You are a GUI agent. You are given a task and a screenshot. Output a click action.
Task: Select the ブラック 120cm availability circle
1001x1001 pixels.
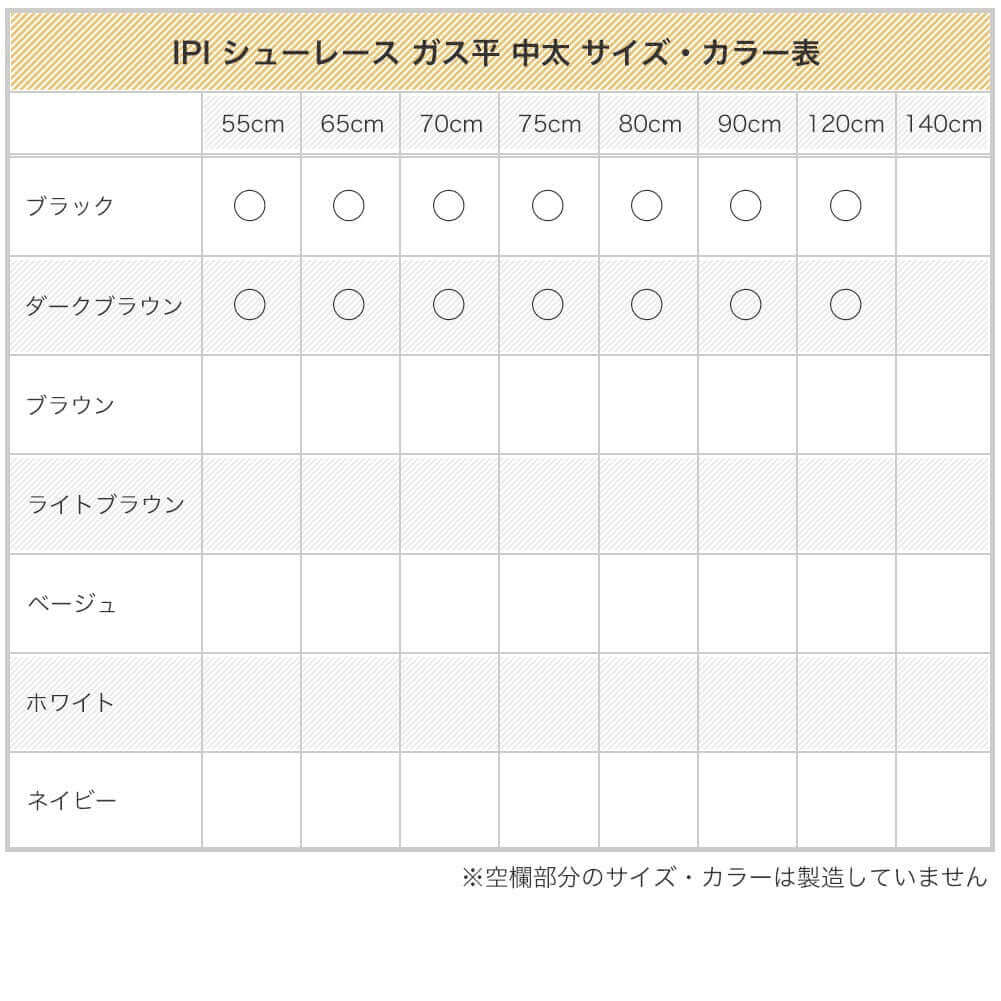(845, 206)
